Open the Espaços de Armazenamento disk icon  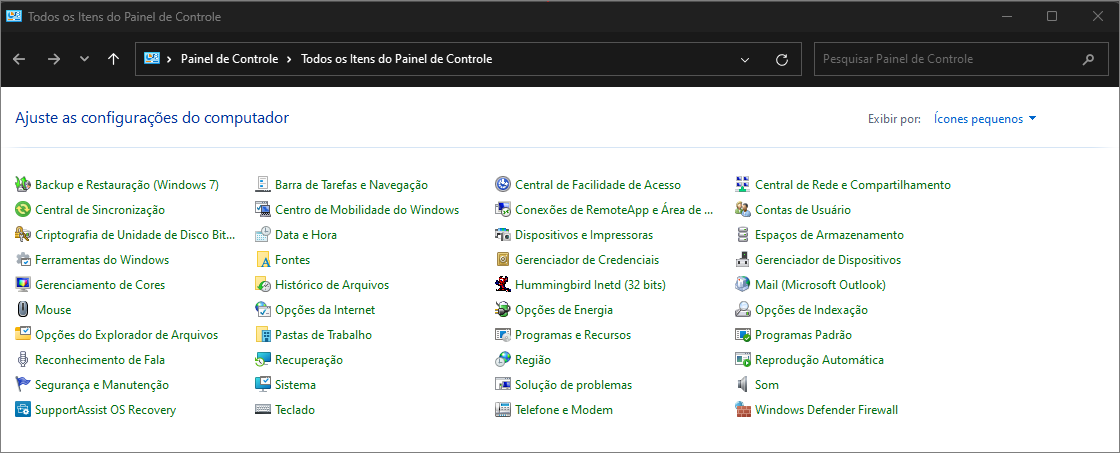pyautogui.click(x=743, y=235)
